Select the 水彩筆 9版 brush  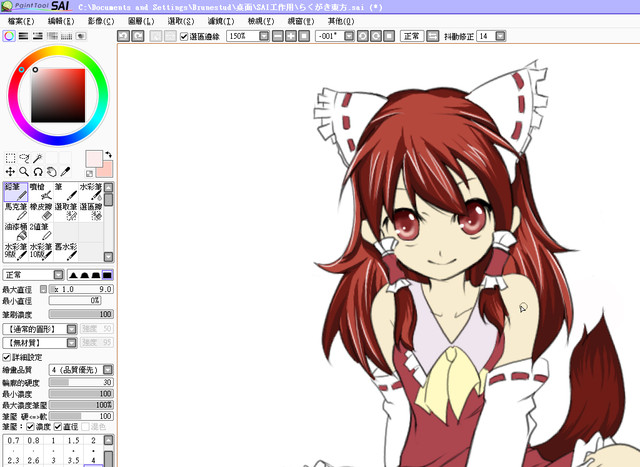[16, 251]
